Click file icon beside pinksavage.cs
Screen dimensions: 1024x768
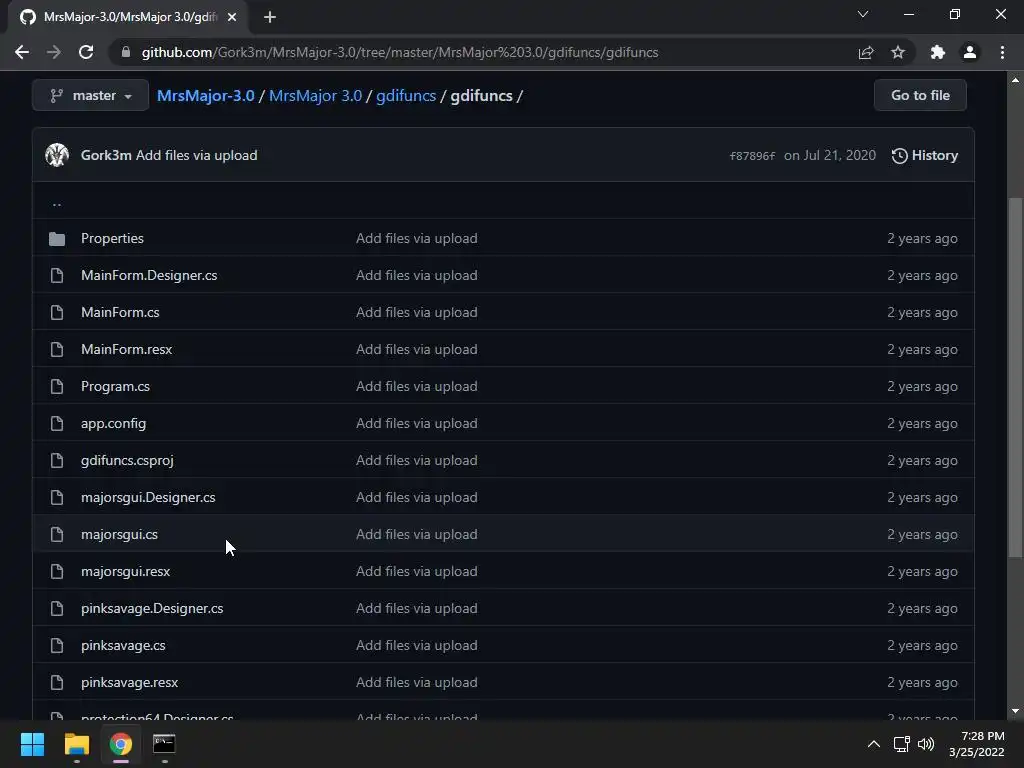pos(57,646)
